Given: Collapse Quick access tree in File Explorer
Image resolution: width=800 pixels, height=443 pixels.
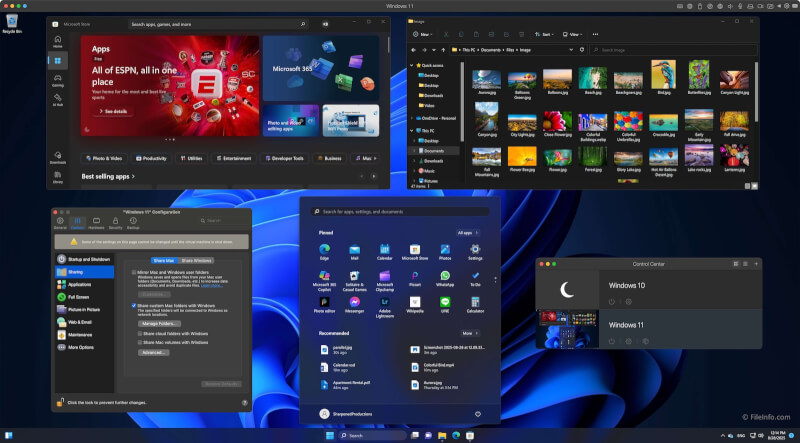Looking at the screenshot, I should point(413,65).
